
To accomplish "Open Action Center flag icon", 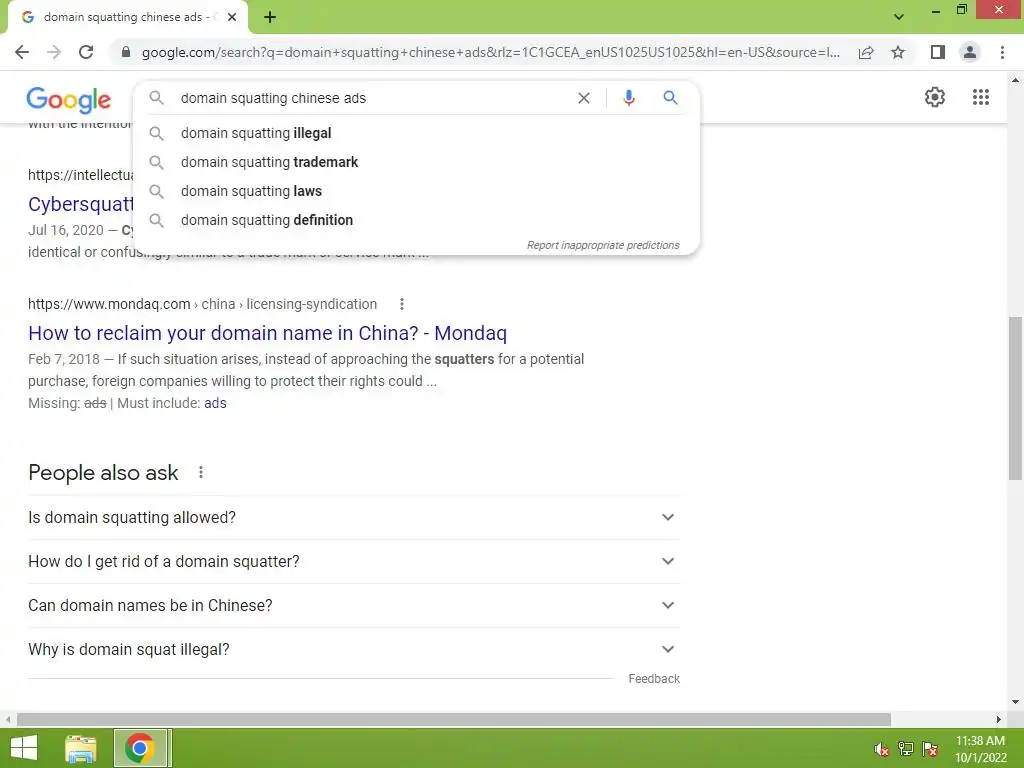I will click(x=930, y=749).
